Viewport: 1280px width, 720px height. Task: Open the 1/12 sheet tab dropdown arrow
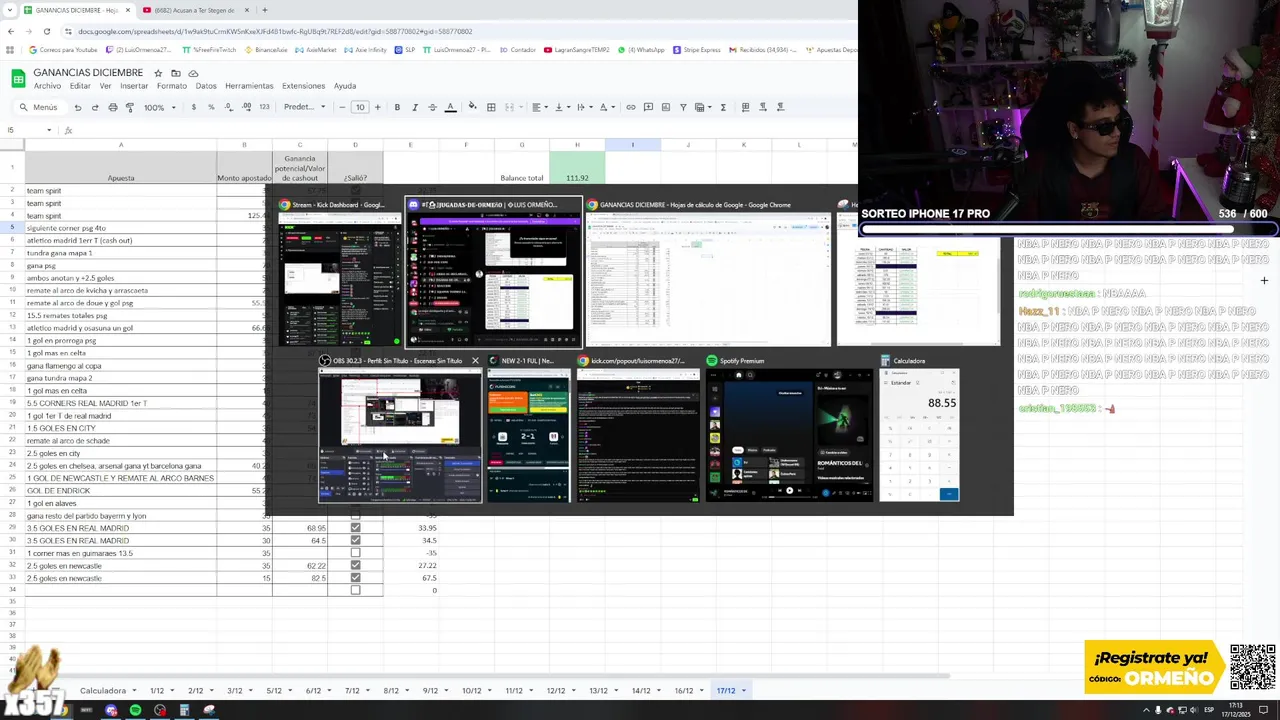(x=173, y=691)
